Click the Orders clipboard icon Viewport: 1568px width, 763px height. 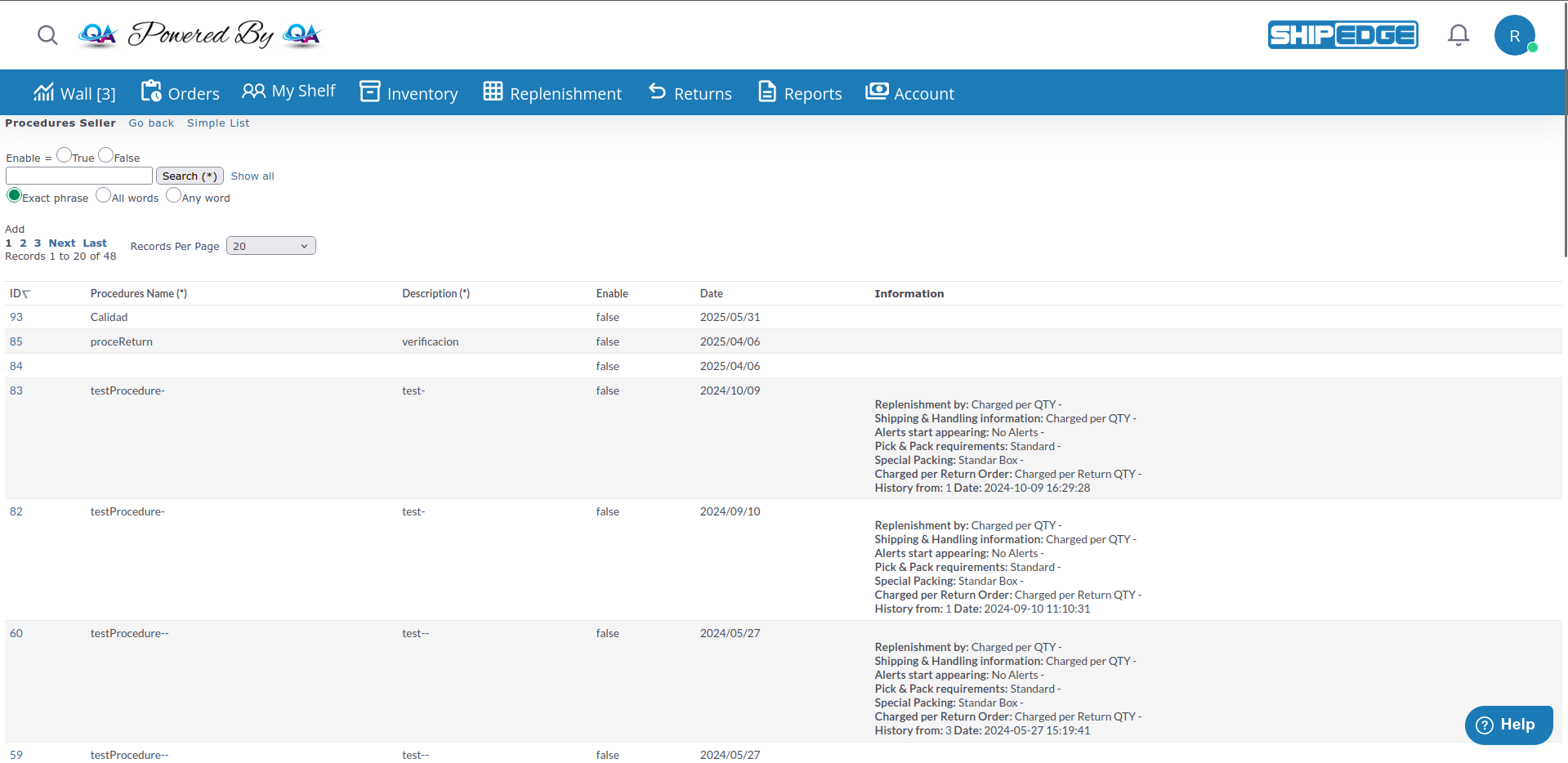click(x=151, y=91)
